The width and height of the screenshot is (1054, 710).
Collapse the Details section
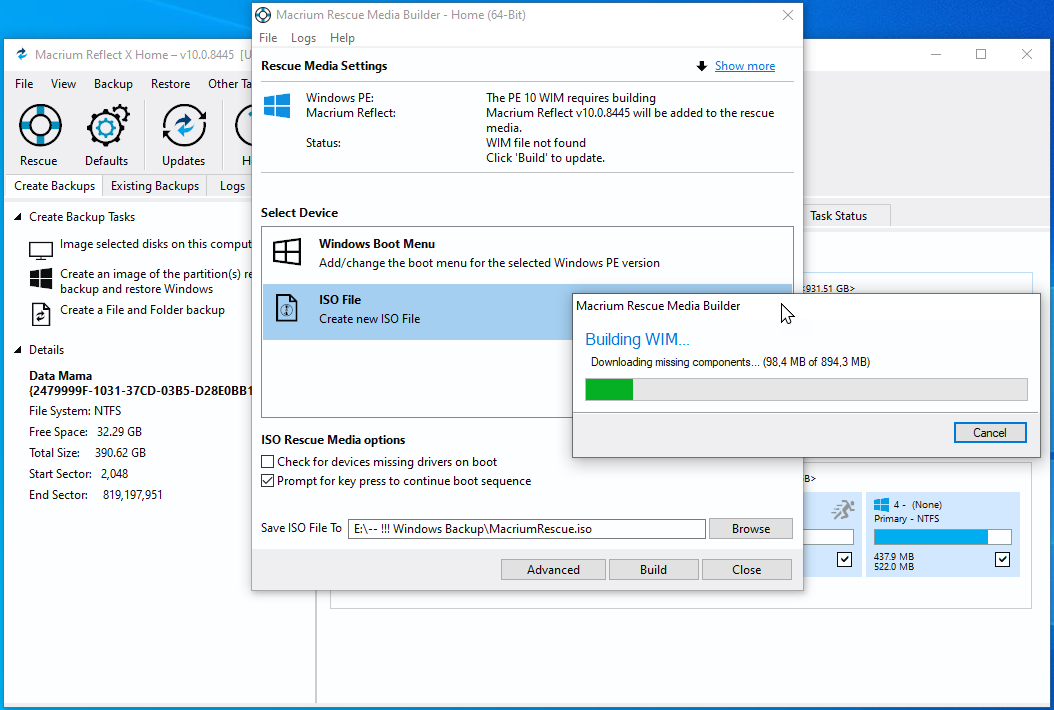pos(18,350)
